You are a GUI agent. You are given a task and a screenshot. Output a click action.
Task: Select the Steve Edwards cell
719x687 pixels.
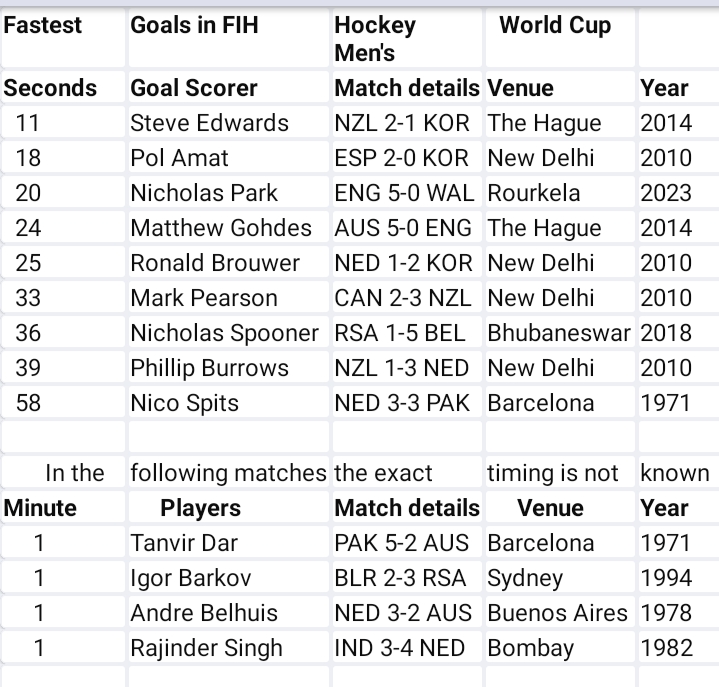(209, 124)
